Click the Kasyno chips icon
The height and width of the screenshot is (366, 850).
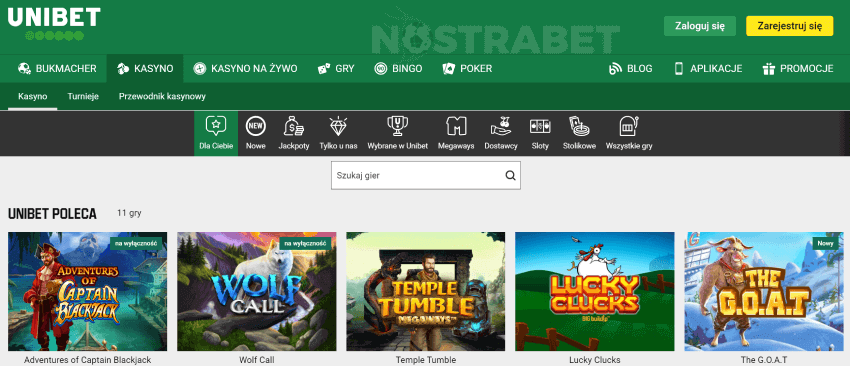pyautogui.click(x=124, y=69)
